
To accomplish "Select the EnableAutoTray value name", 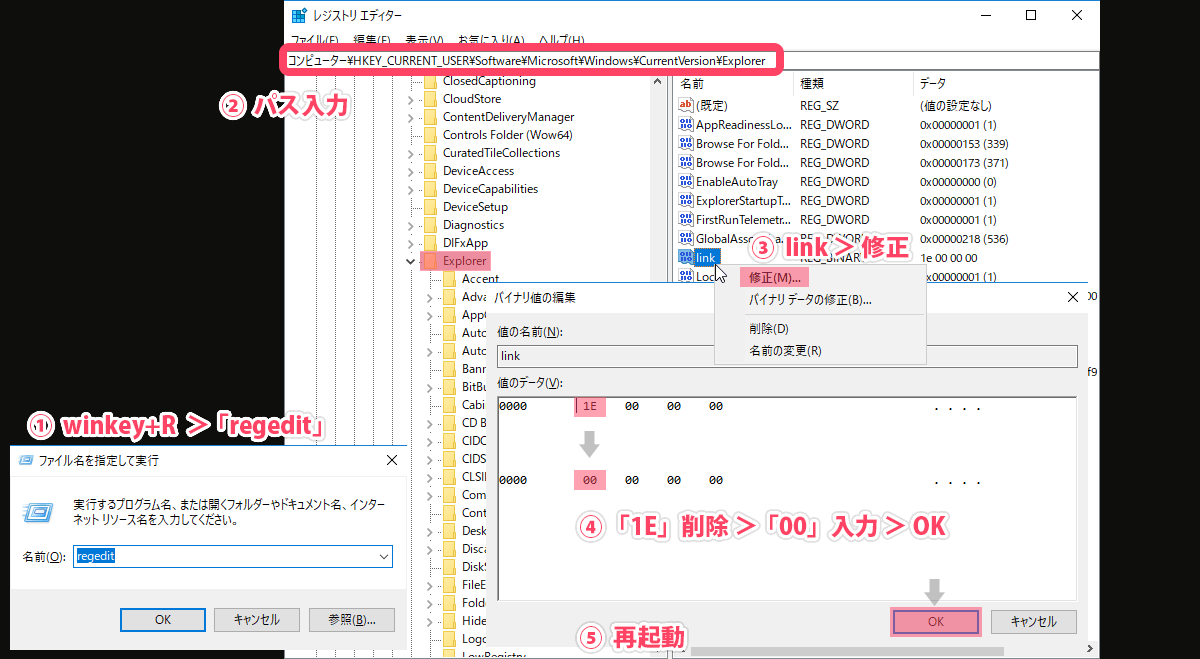I will (736, 182).
